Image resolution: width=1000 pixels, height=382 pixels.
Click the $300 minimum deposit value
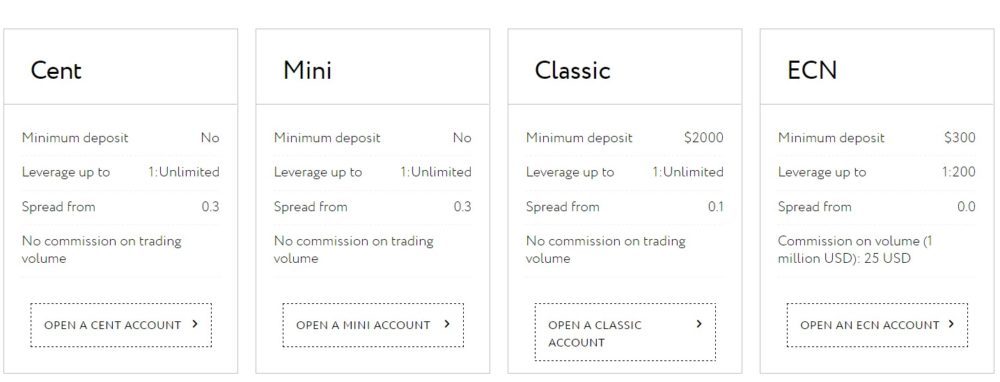pos(960,138)
